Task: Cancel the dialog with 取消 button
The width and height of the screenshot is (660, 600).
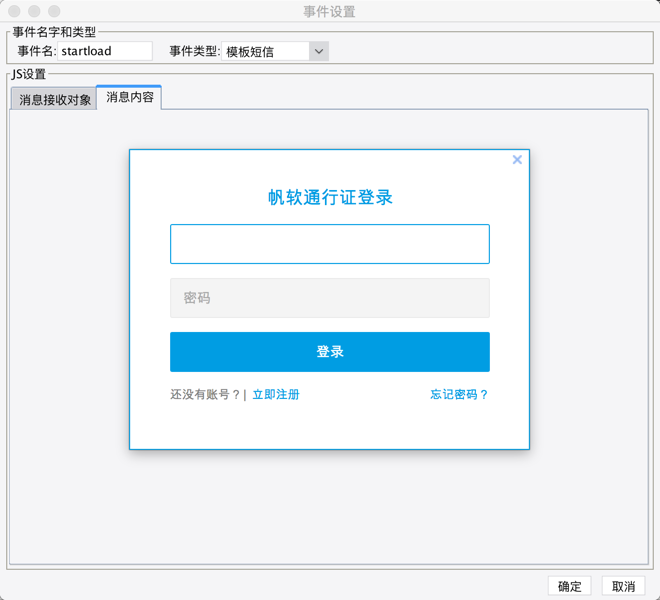Action: [x=623, y=586]
